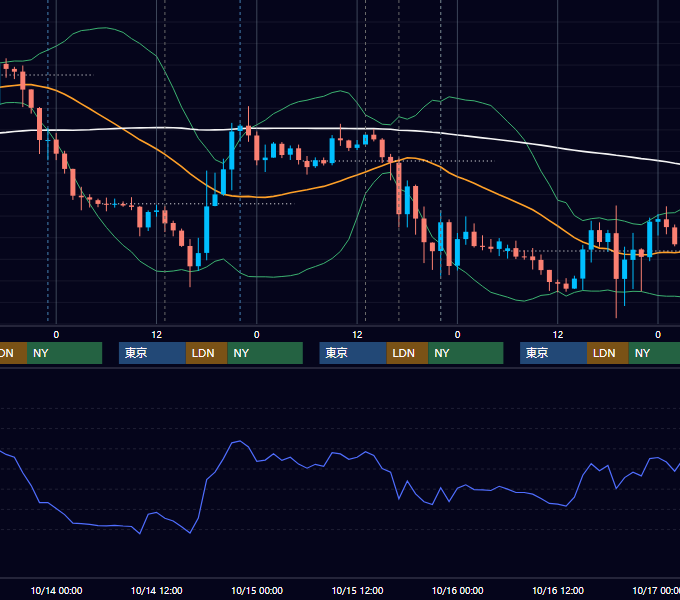Click the 10/16 東京 session block
Image resolution: width=680 pixels, height=600 pixels.
coord(554,353)
